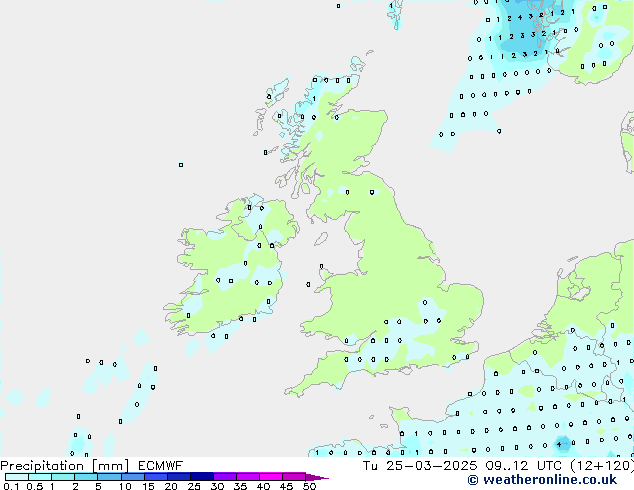Select the 30–35 mm purple legend swatch

click(224, 477)
